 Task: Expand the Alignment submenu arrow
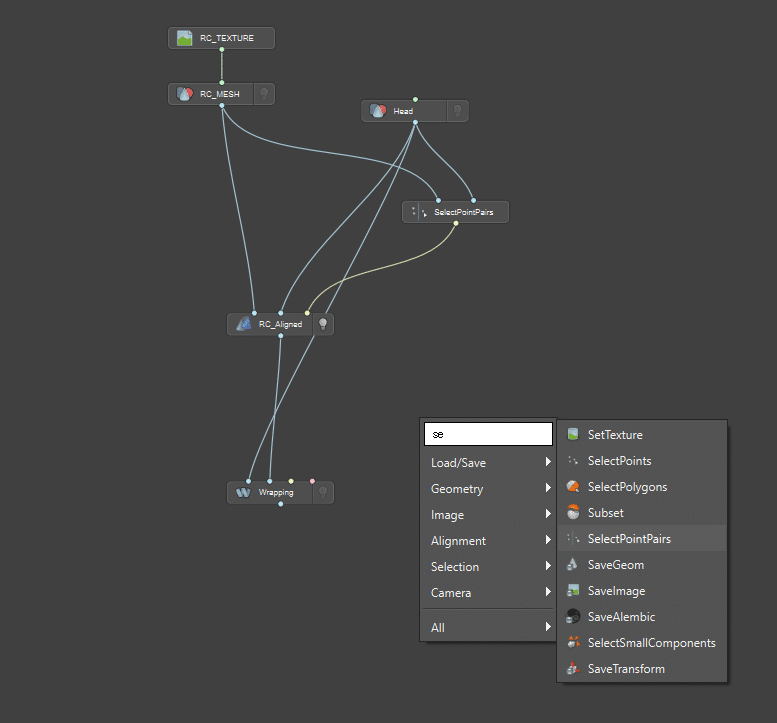tap(548, 540)
